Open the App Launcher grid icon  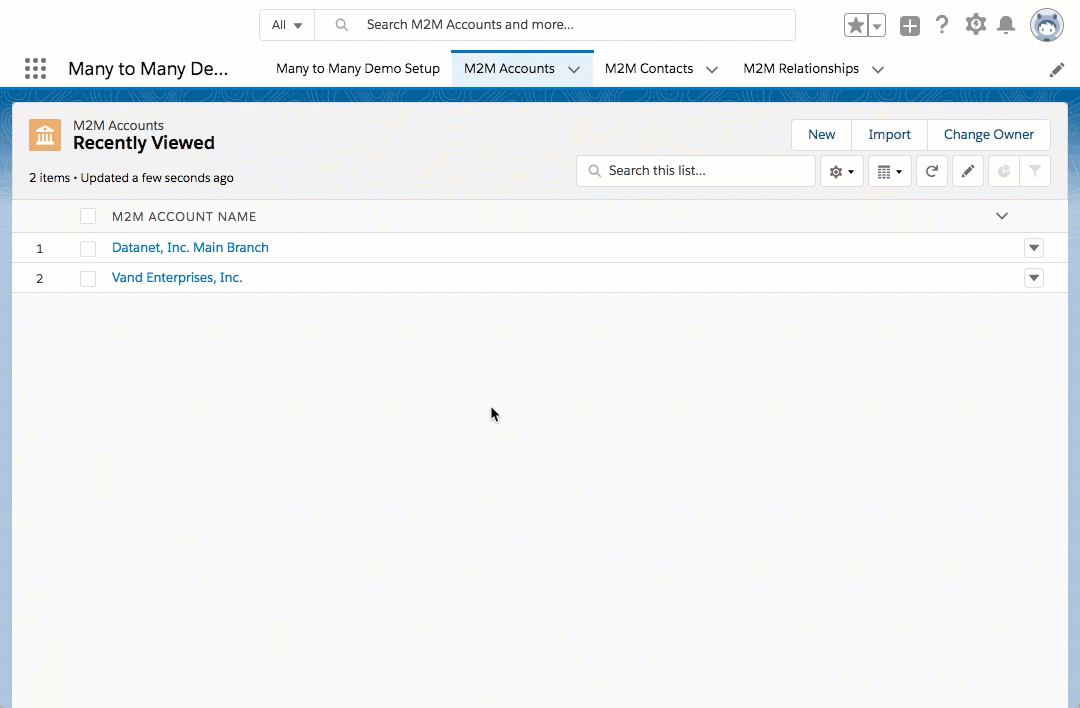(35, 68)
